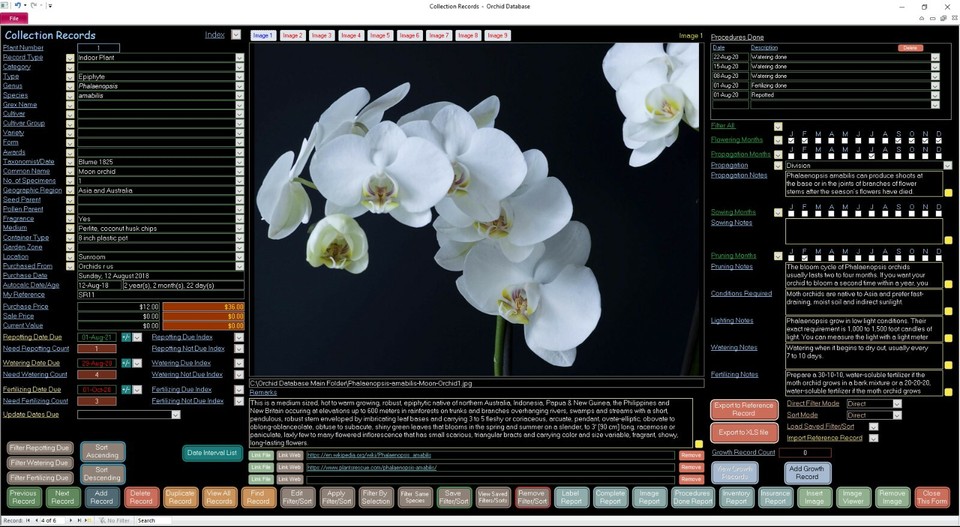Viewport: 960px width, 527px height.
Task: Click the yellow expand square beside Propagation Notes
Action: click(948, 193)
